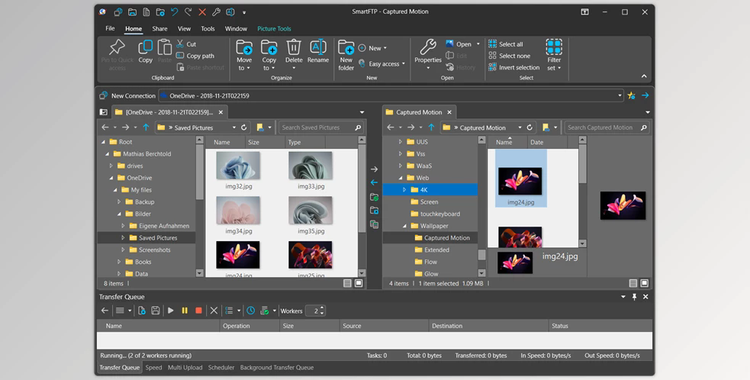Click the refresh icon beside Saved Pictures path

pyautogui.click(x=244, y=128)
